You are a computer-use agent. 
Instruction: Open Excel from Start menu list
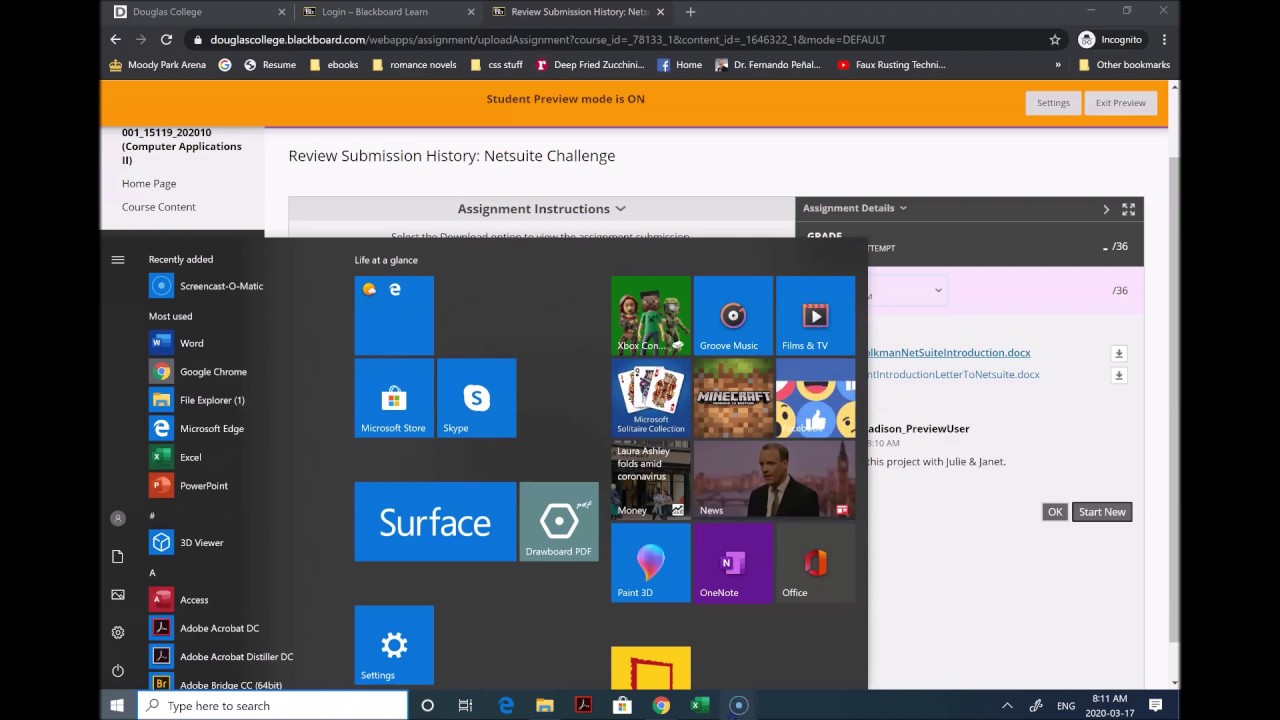coord(175,457)
